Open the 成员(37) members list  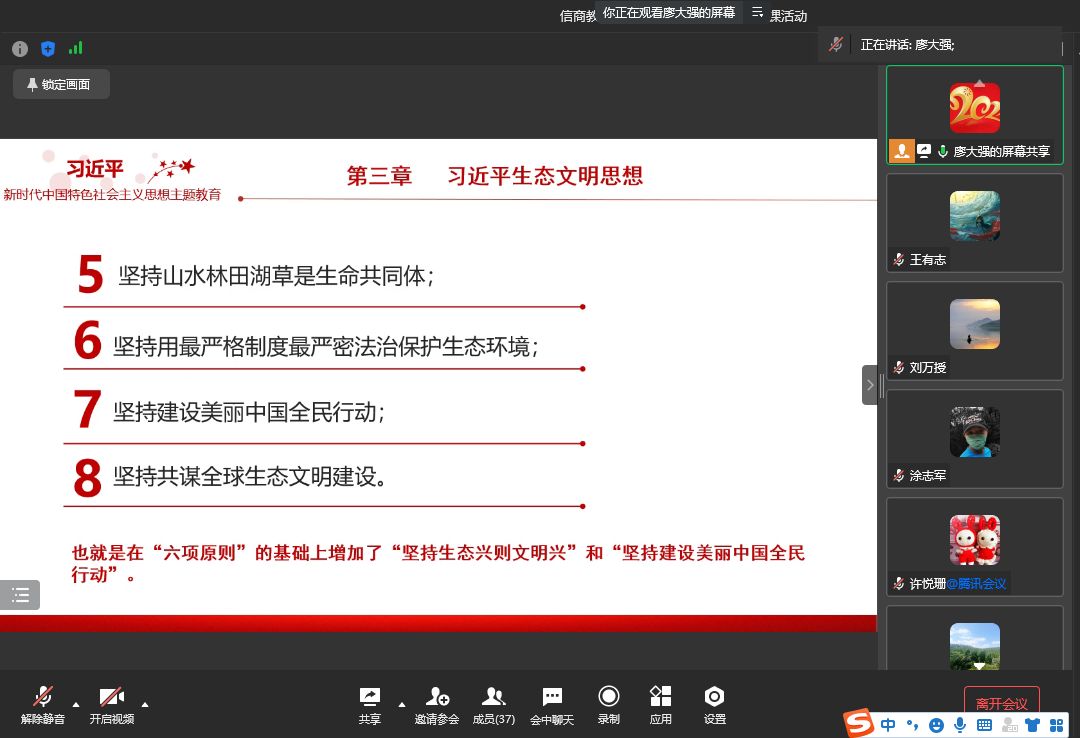pyautogui.click(x=493, y=705)
